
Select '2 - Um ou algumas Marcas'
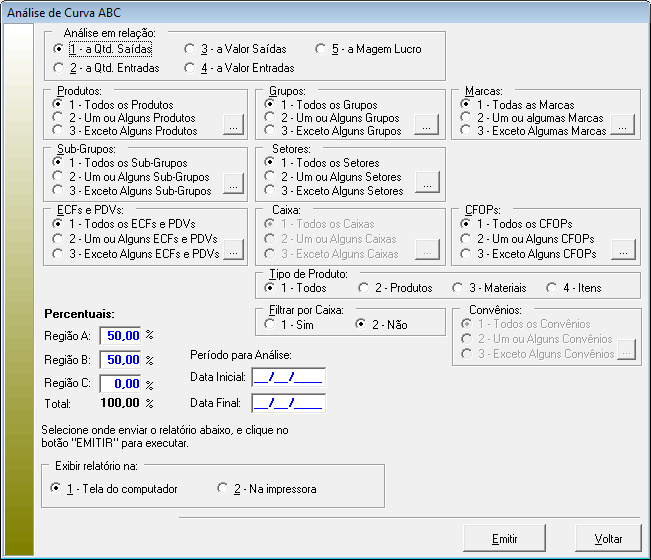469,118
